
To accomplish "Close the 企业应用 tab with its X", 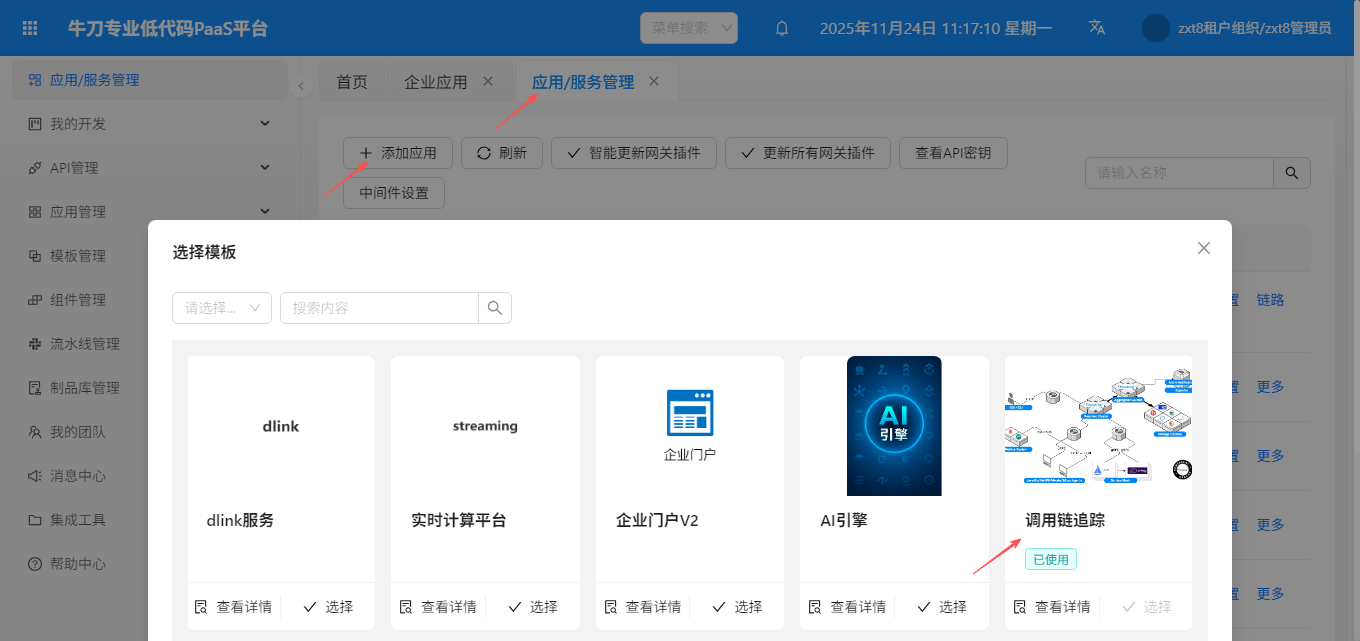I will tap(488, 81).
